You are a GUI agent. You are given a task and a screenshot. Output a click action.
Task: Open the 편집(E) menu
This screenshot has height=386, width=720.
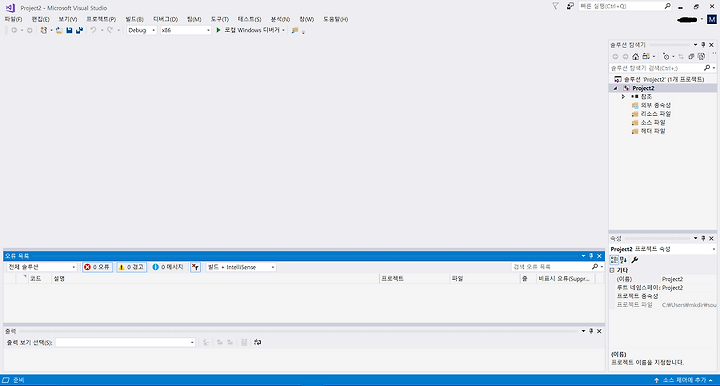point(40,19)
